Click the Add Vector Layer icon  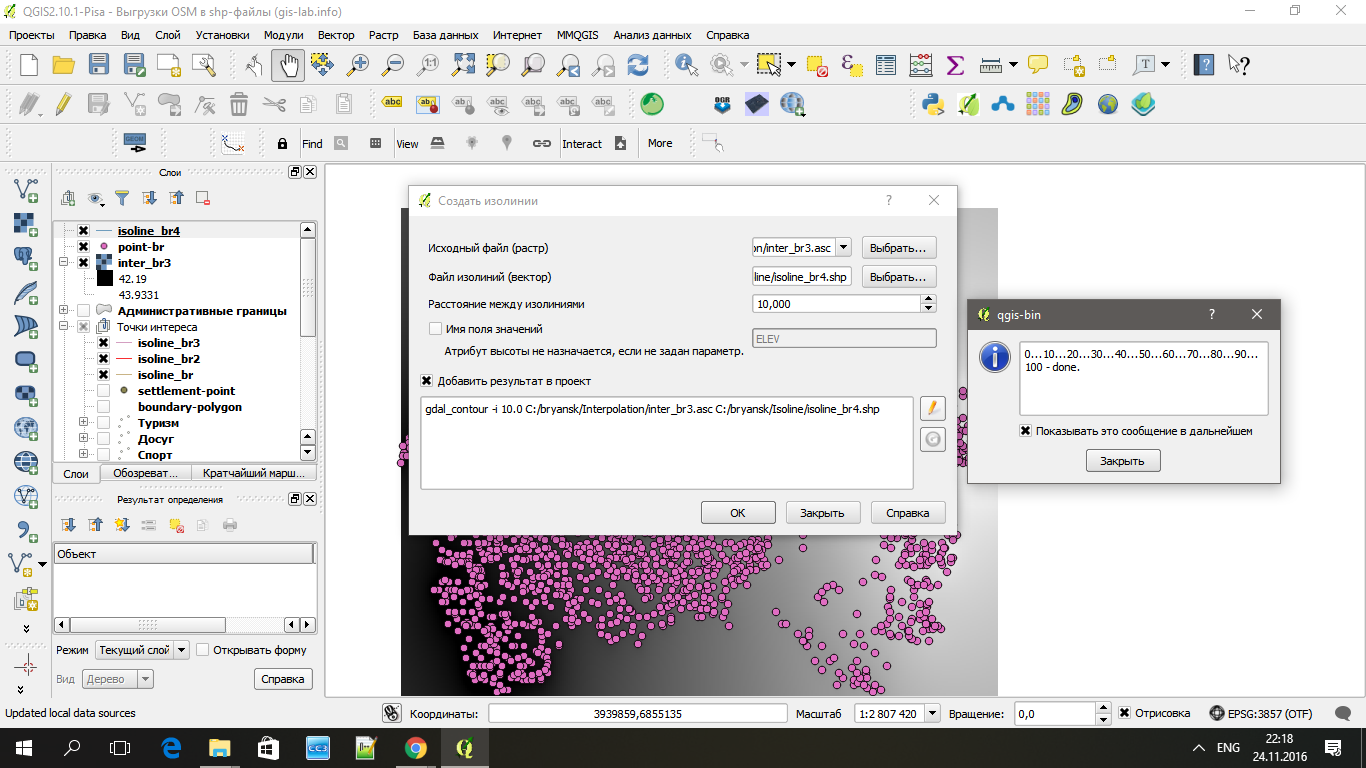pyautogui.click(x=26, y=190)
